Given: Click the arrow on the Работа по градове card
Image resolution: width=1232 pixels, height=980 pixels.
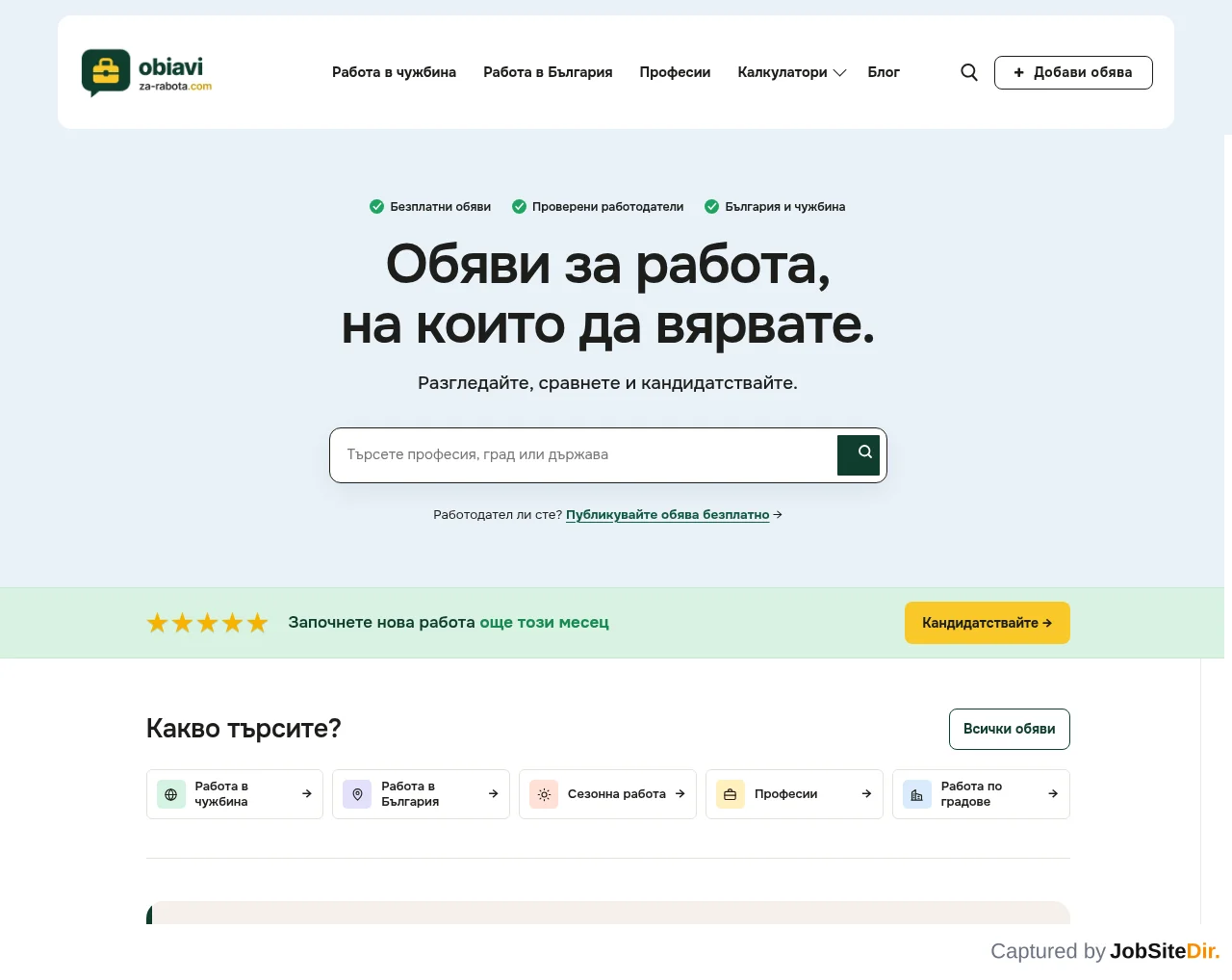Looking at the screenshot, I should [1054, 794].
